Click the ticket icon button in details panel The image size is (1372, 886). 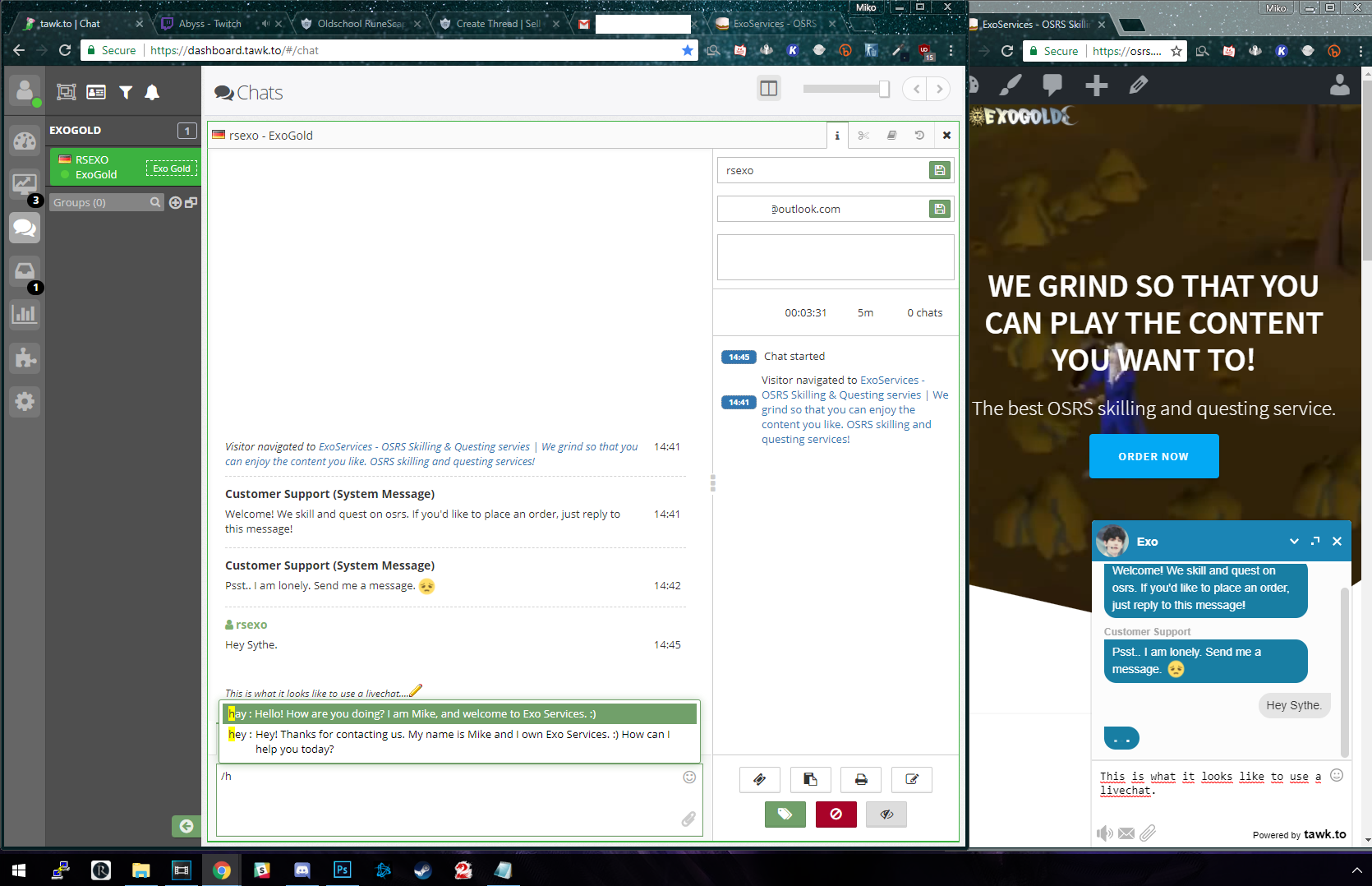pyautogui.click(x=759, y=779)
